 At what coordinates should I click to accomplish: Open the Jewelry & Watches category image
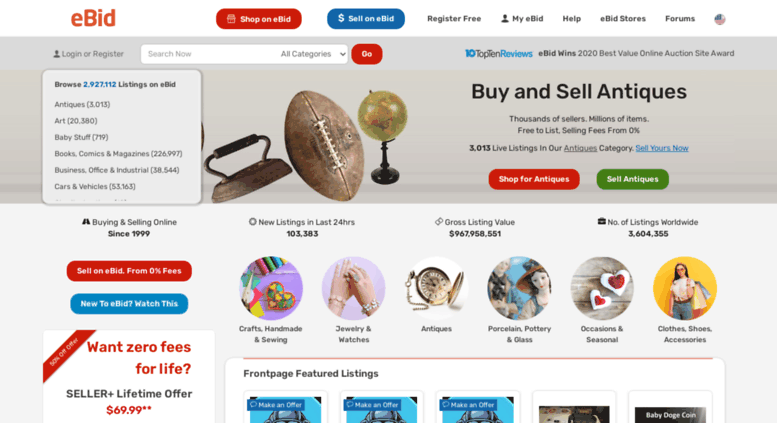pos(353,288)
